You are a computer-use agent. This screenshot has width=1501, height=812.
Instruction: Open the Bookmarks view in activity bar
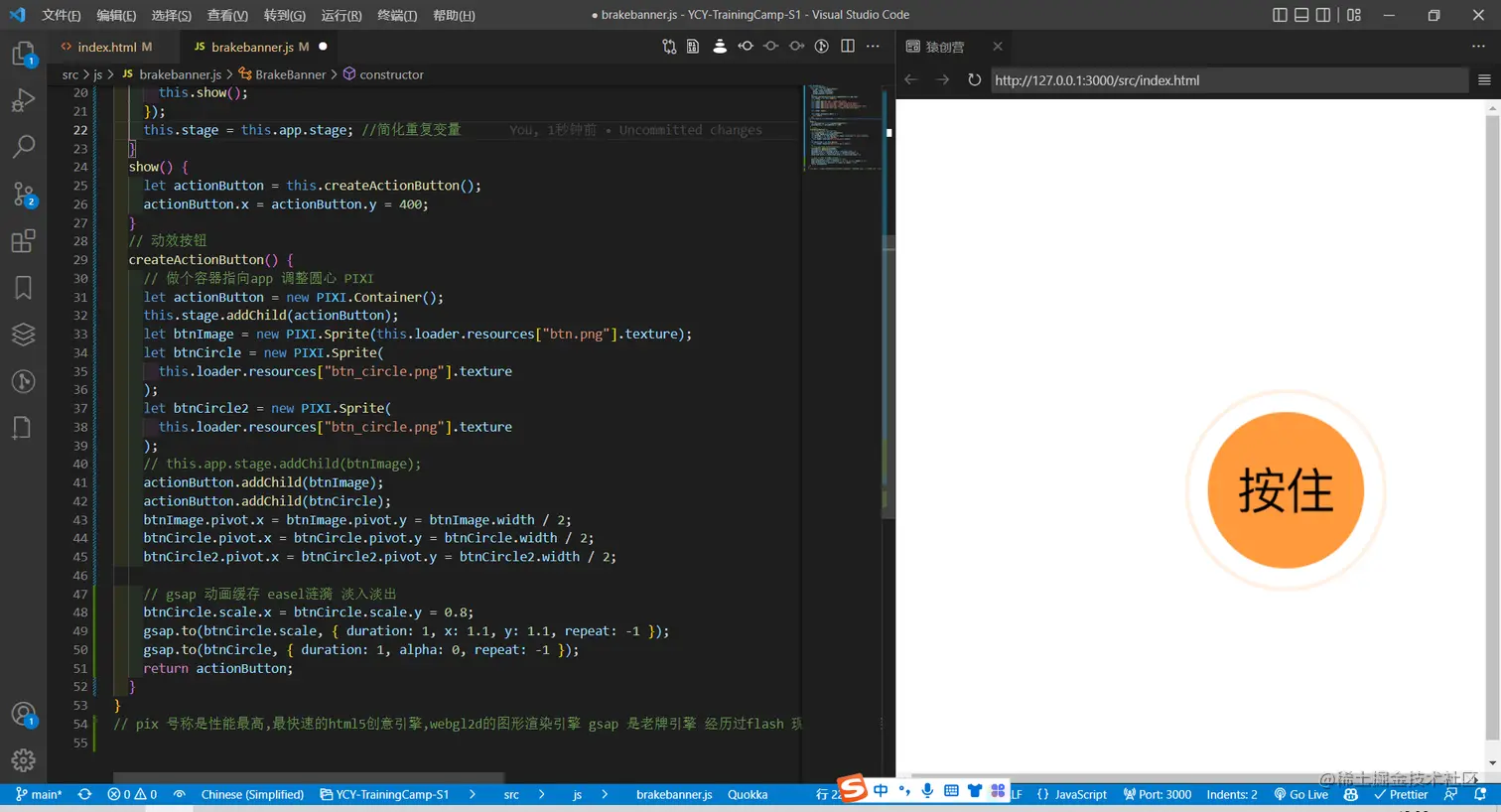point(23,288)
